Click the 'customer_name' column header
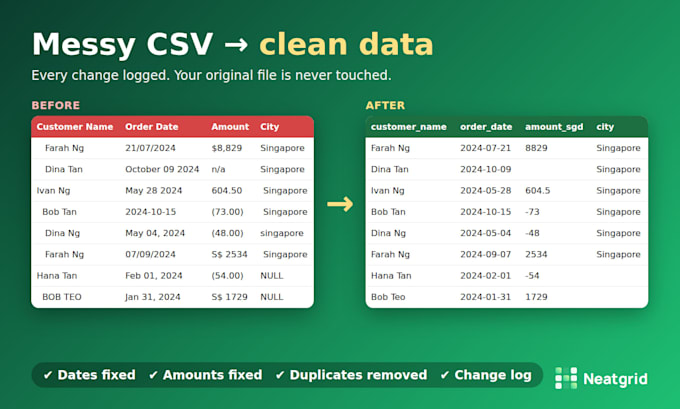680x409 pixels. coord(409,127)
